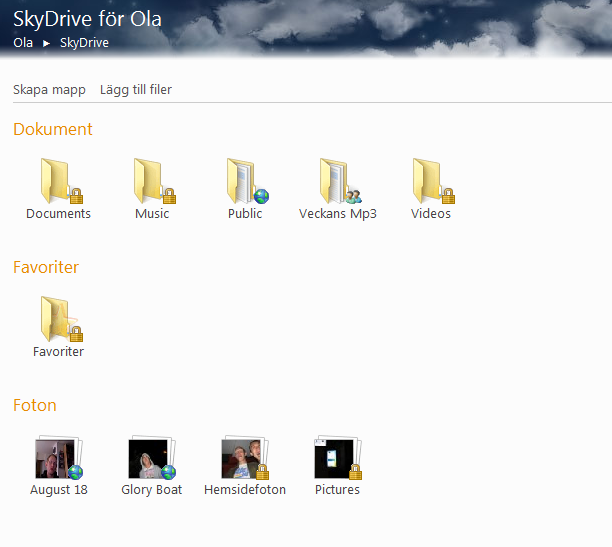Open the Pictures photo album thumbnail
Screen dimensions: 612x547
tap(338, 458)
